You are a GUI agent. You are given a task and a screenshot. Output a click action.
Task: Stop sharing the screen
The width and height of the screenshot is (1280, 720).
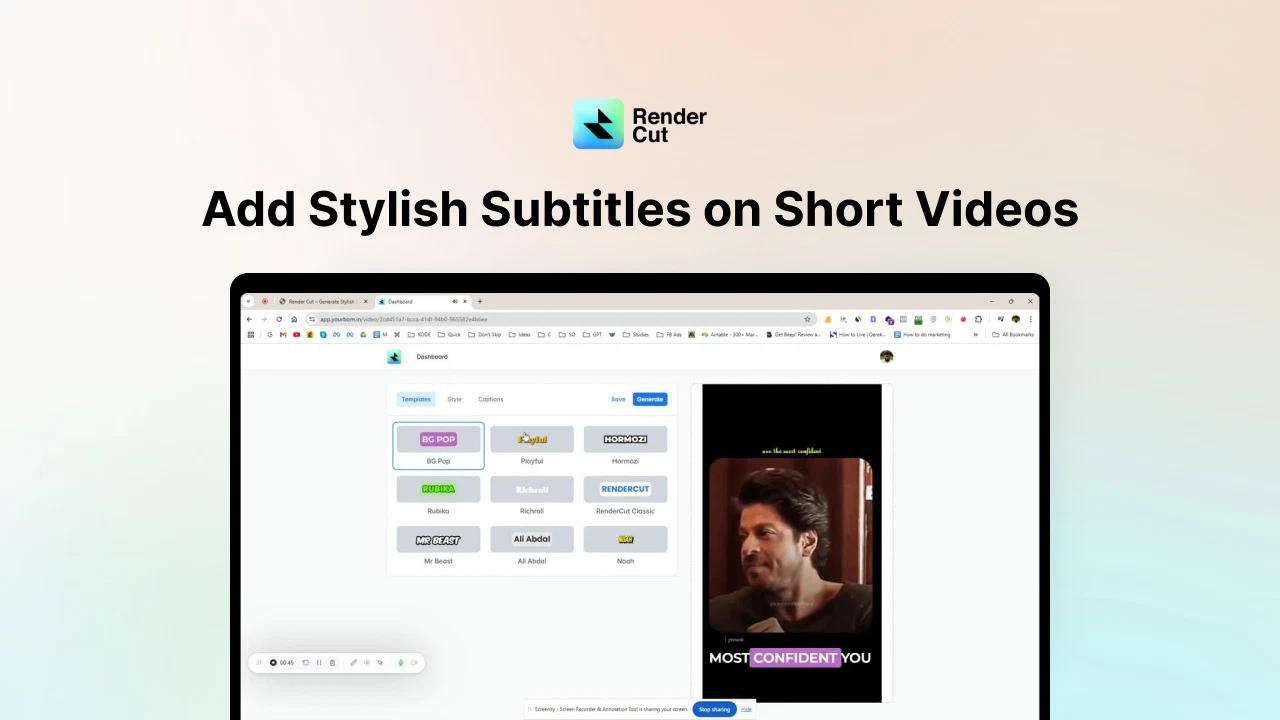coord(714,709)
